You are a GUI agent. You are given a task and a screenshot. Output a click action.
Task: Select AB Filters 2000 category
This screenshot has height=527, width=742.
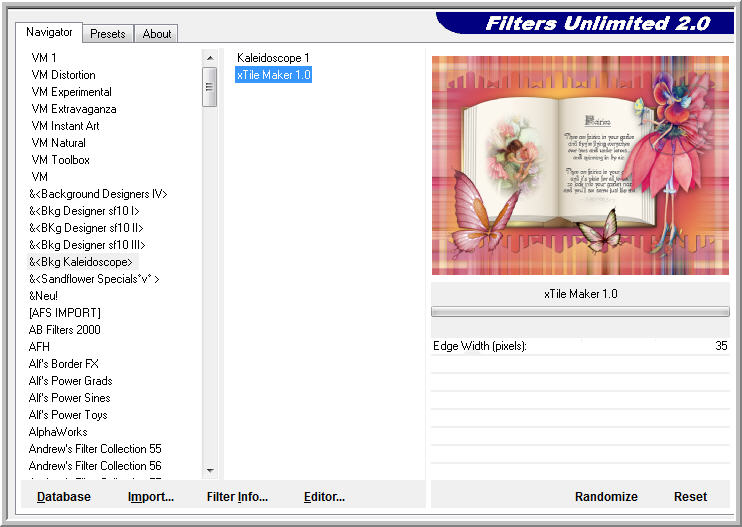coord(65,330)
